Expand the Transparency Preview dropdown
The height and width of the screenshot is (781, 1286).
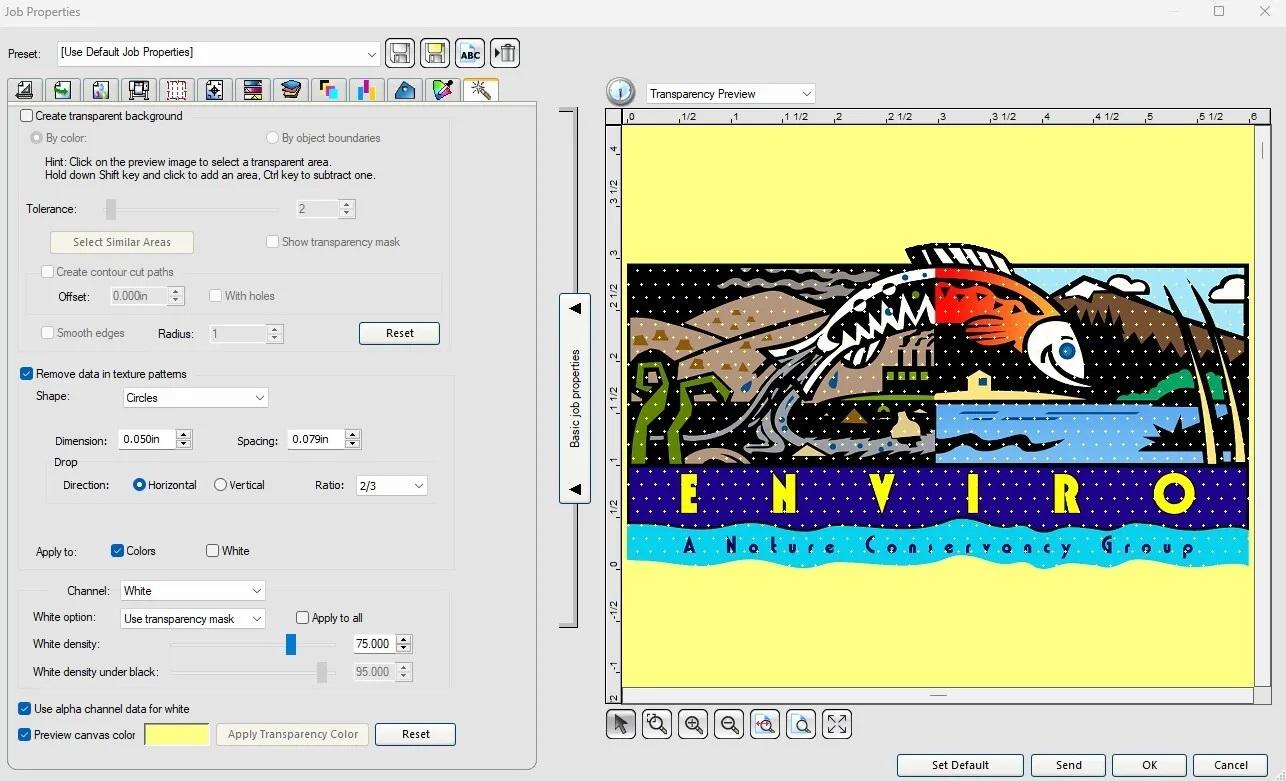coord(806,94)
